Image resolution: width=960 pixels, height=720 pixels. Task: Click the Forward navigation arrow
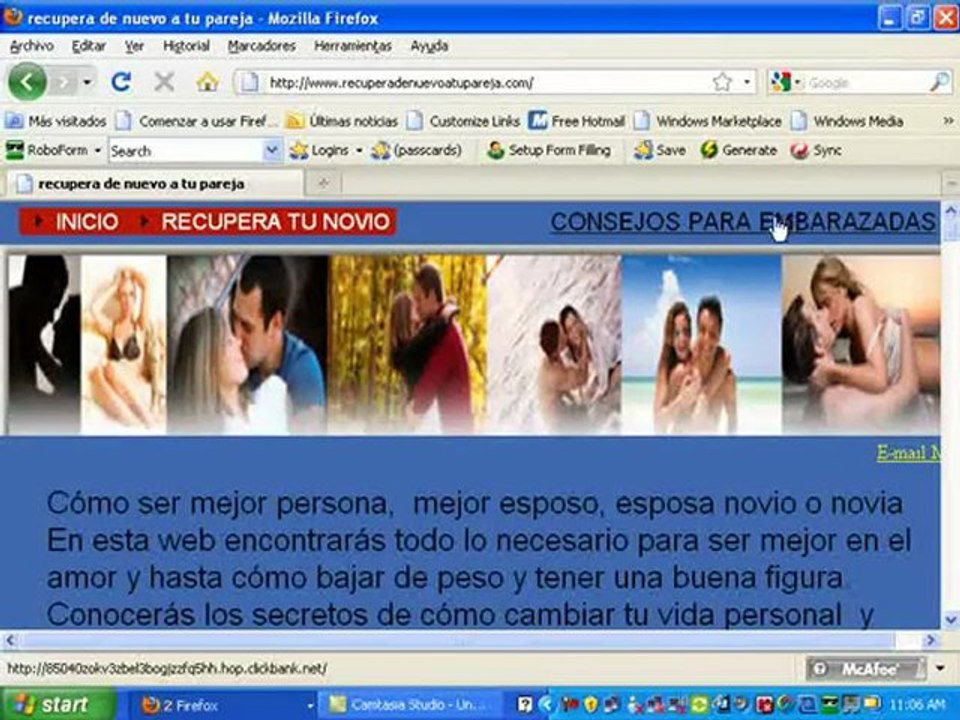pos(63,81)
